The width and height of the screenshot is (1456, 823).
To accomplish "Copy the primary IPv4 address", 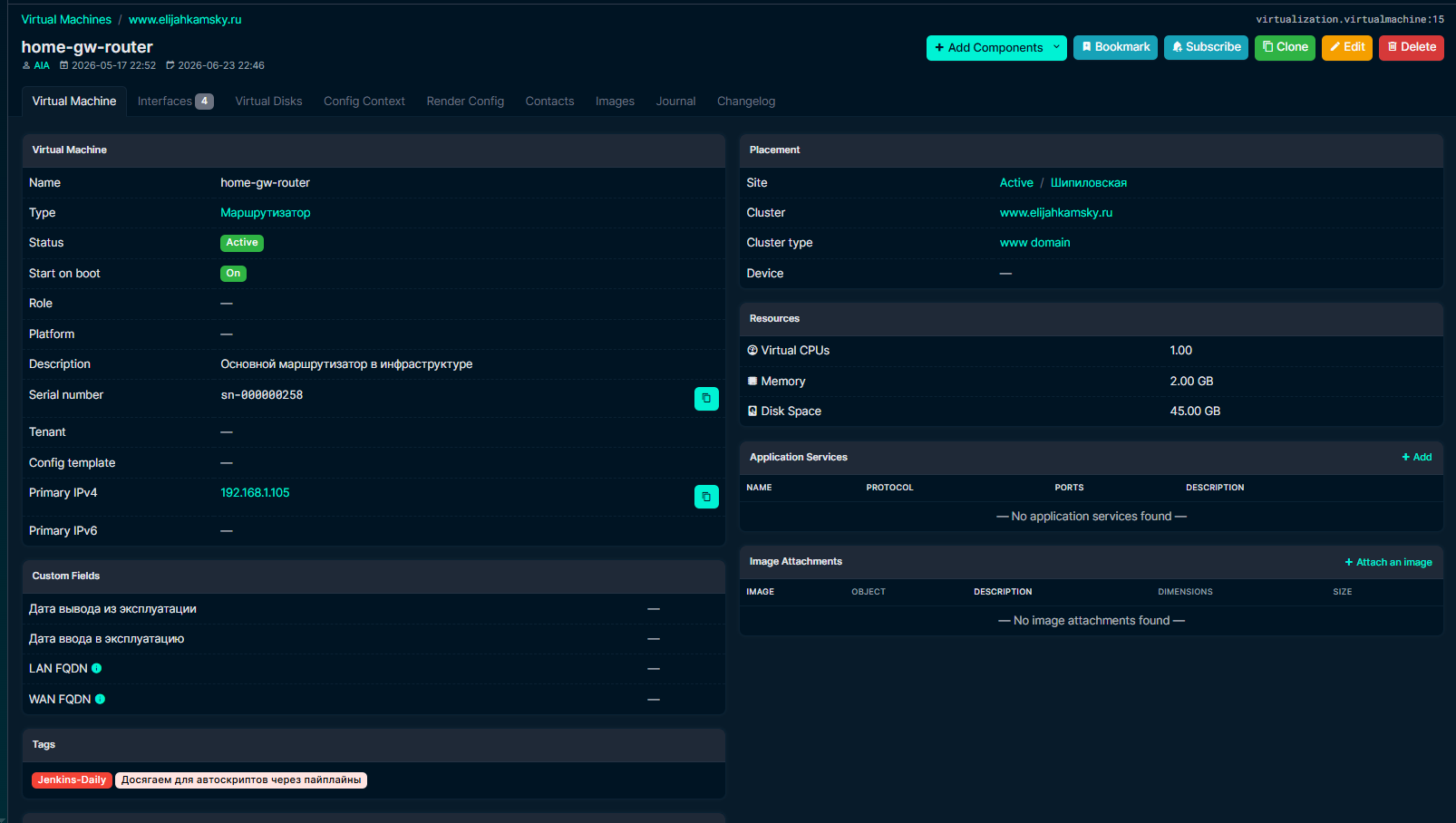I will (x=706, y=497).
